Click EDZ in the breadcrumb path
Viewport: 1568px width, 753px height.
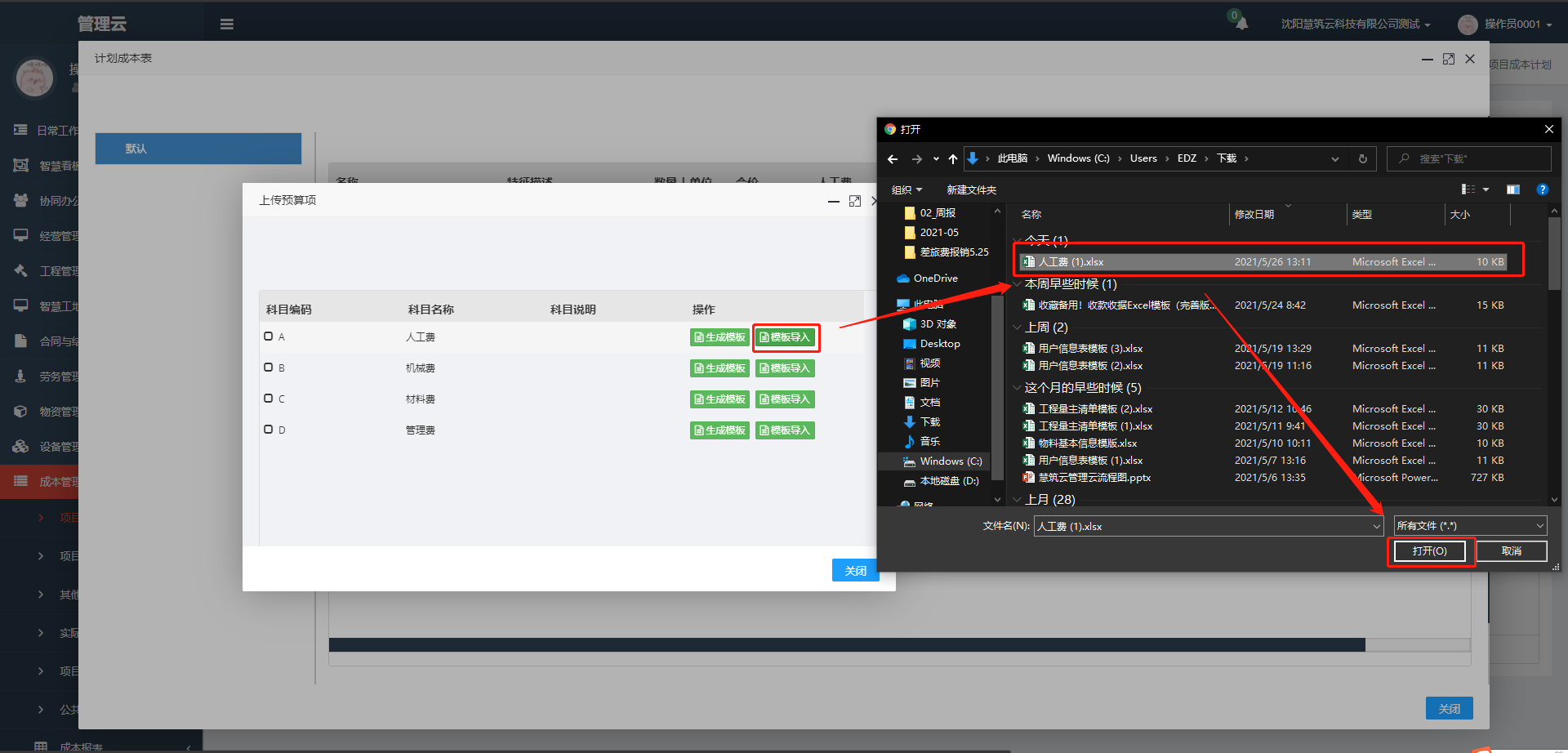[1187, 158]
